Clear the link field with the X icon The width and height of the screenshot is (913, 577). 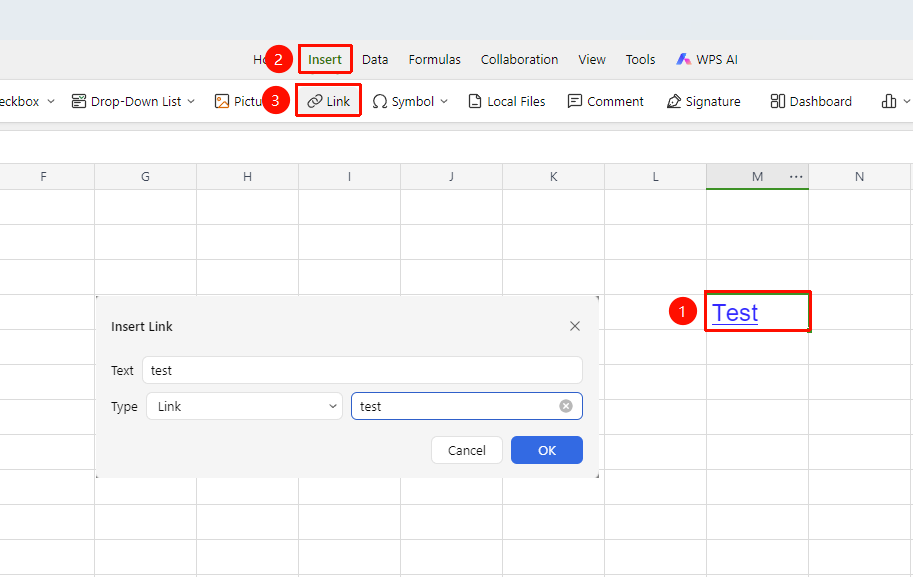(566, 406)
